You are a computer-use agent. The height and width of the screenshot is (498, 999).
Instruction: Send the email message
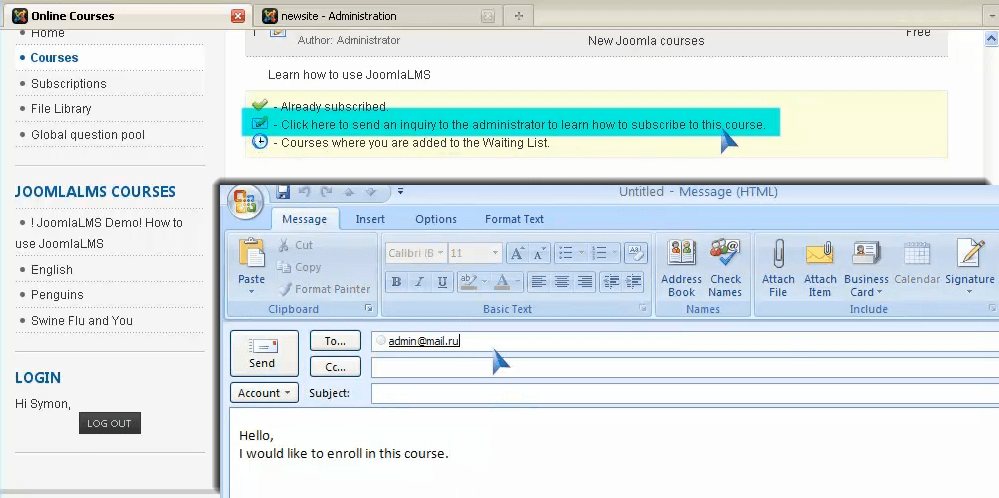click(x=264, y=353)
